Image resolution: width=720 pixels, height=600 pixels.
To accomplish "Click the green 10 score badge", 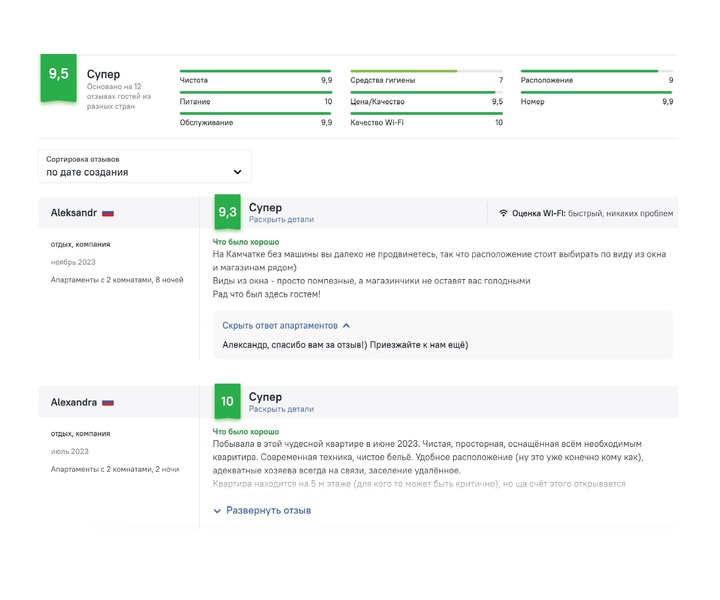I will 227,401.
